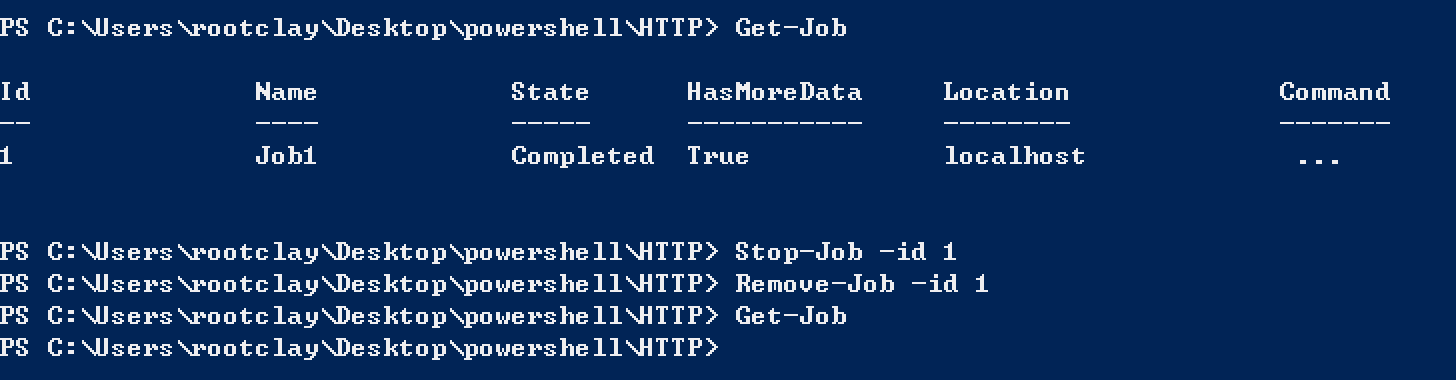Click the Name column header
Screen dimensions: 1456x380
(286, 92)
